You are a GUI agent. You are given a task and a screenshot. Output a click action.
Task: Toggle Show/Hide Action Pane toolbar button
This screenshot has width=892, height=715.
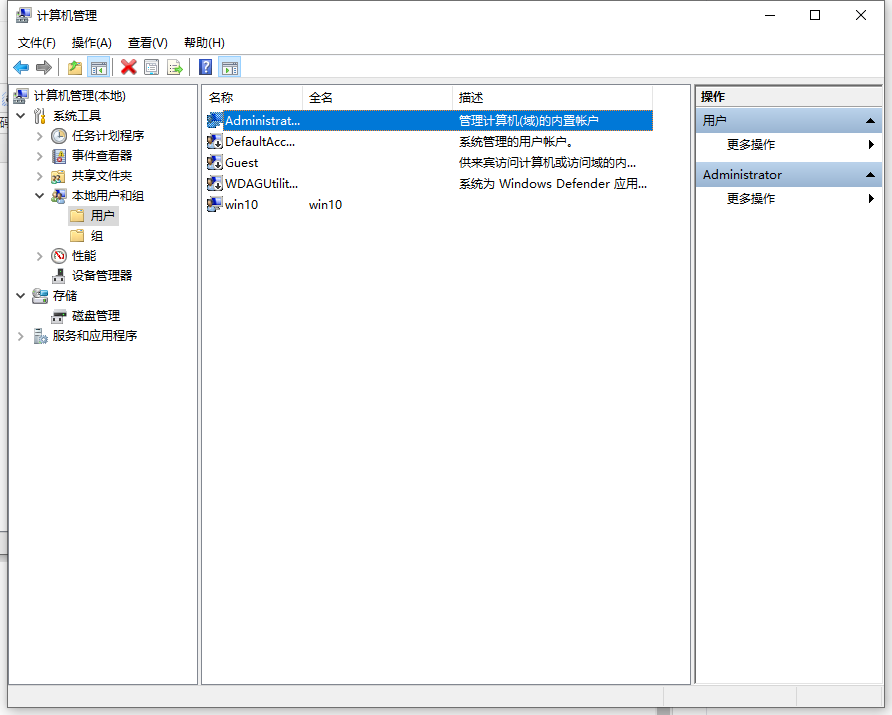(230, 67)
